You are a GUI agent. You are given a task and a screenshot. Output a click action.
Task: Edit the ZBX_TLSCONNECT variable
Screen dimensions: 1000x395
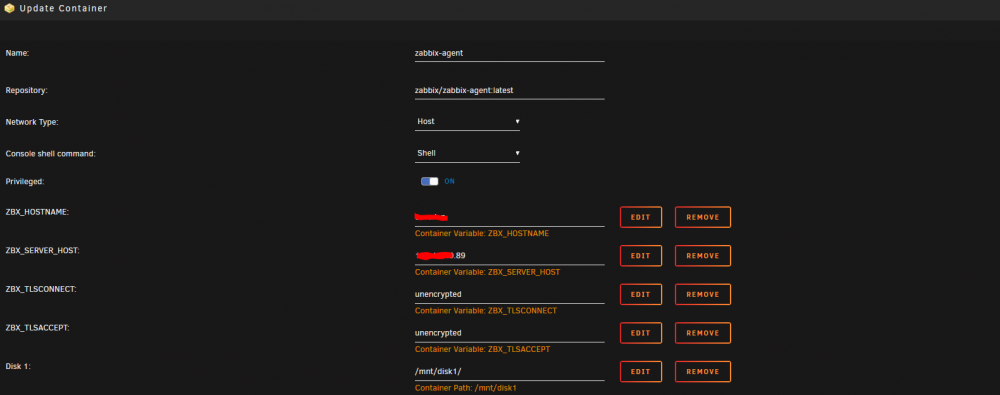click(x=640, y=294)
